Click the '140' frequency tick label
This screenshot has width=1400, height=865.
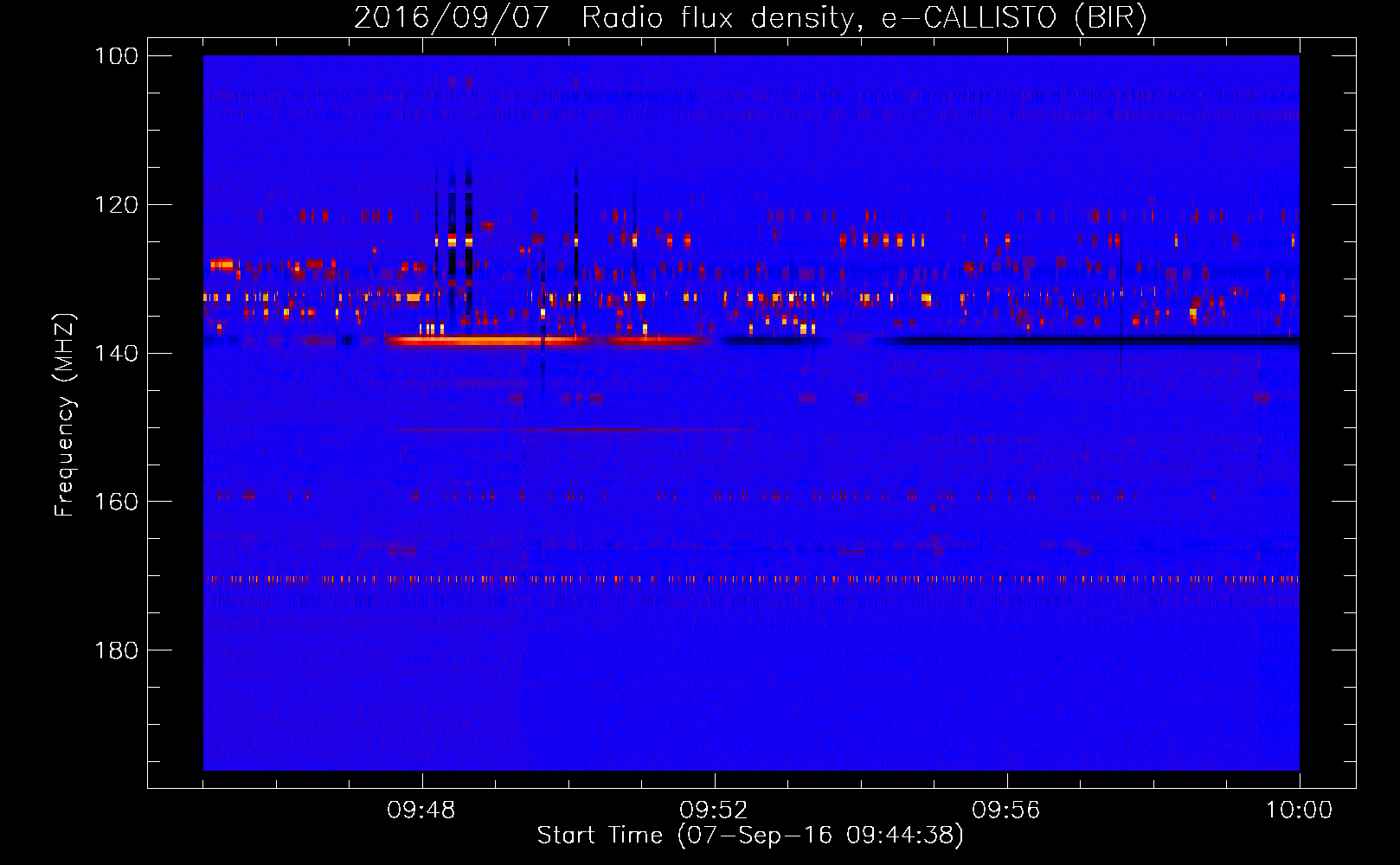tap(117, 353)
